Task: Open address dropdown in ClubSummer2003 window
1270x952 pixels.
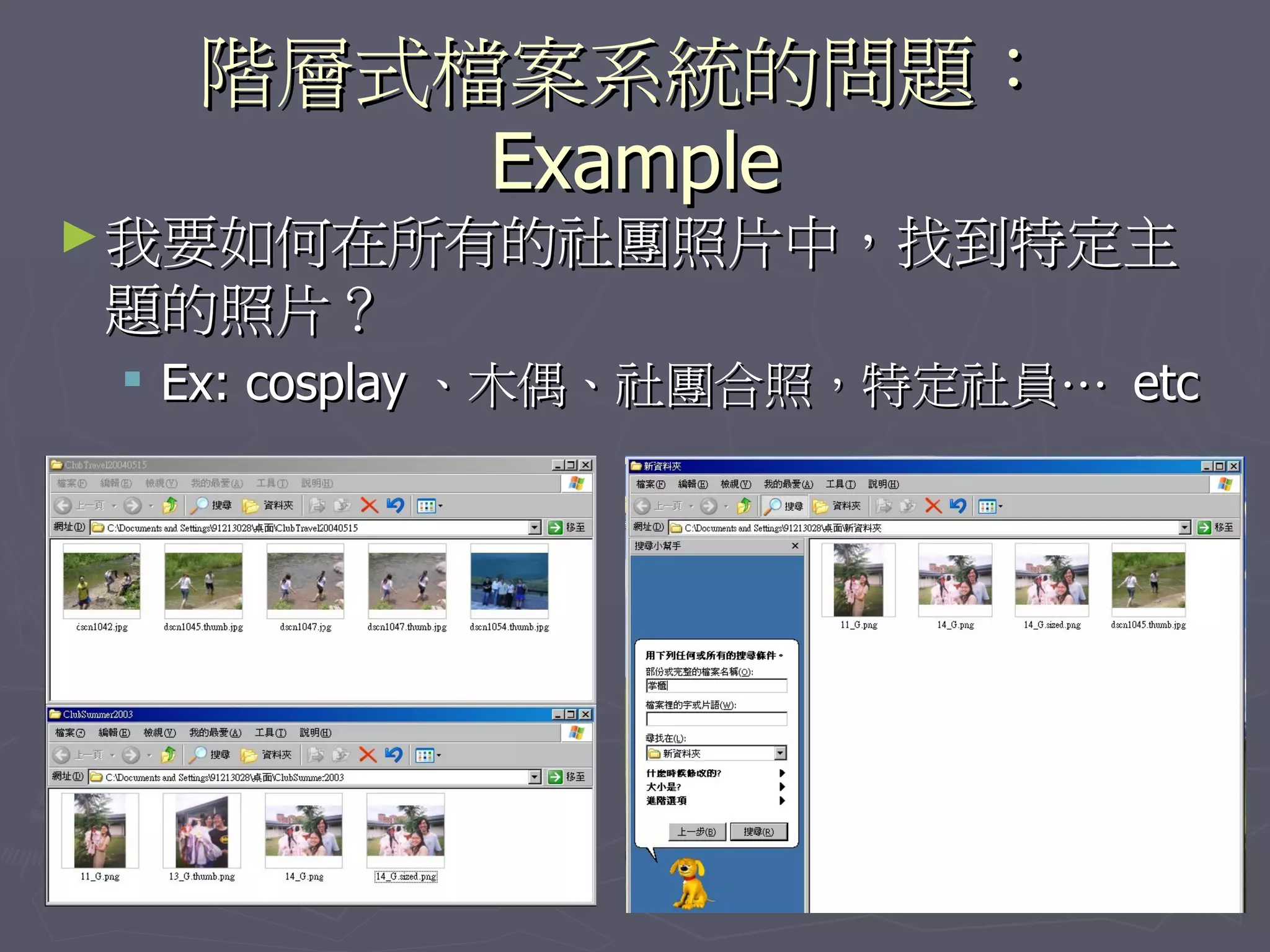Action: 535,777
